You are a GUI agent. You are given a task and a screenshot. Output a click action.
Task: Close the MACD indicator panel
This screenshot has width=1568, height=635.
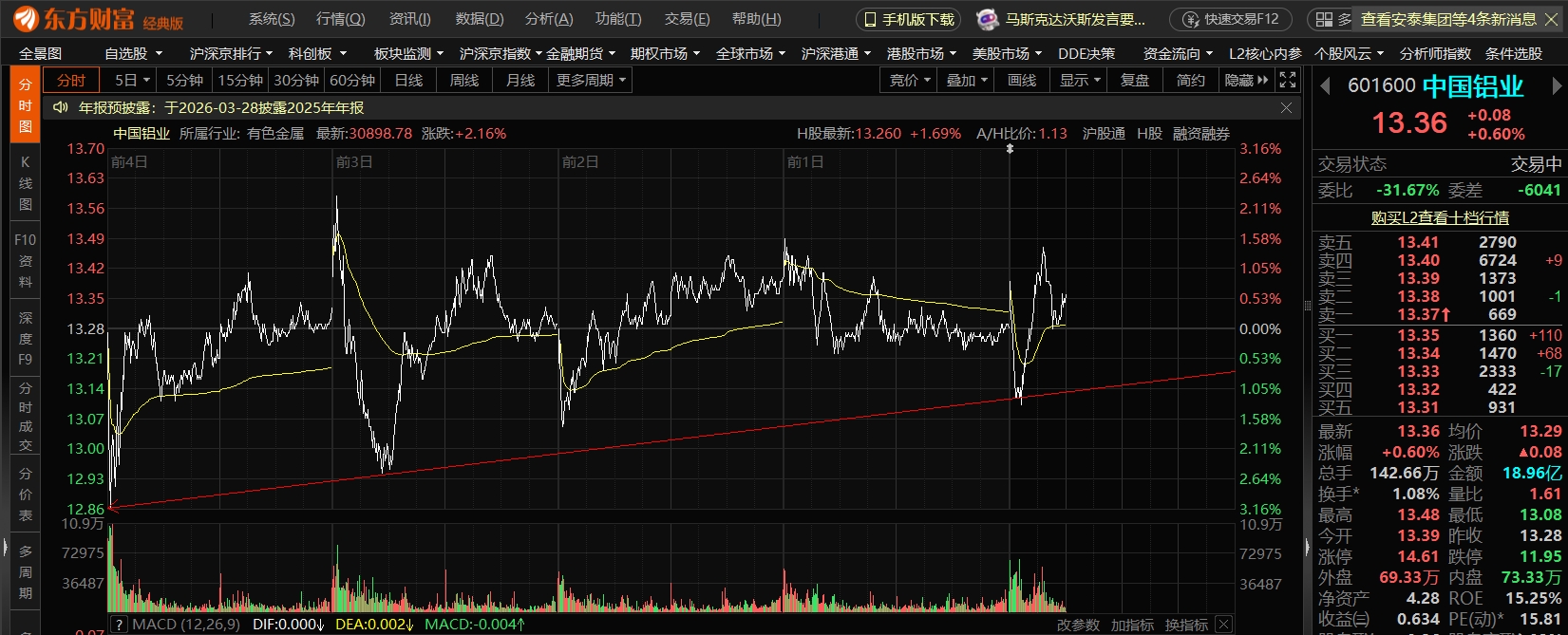coord(1224,625)
